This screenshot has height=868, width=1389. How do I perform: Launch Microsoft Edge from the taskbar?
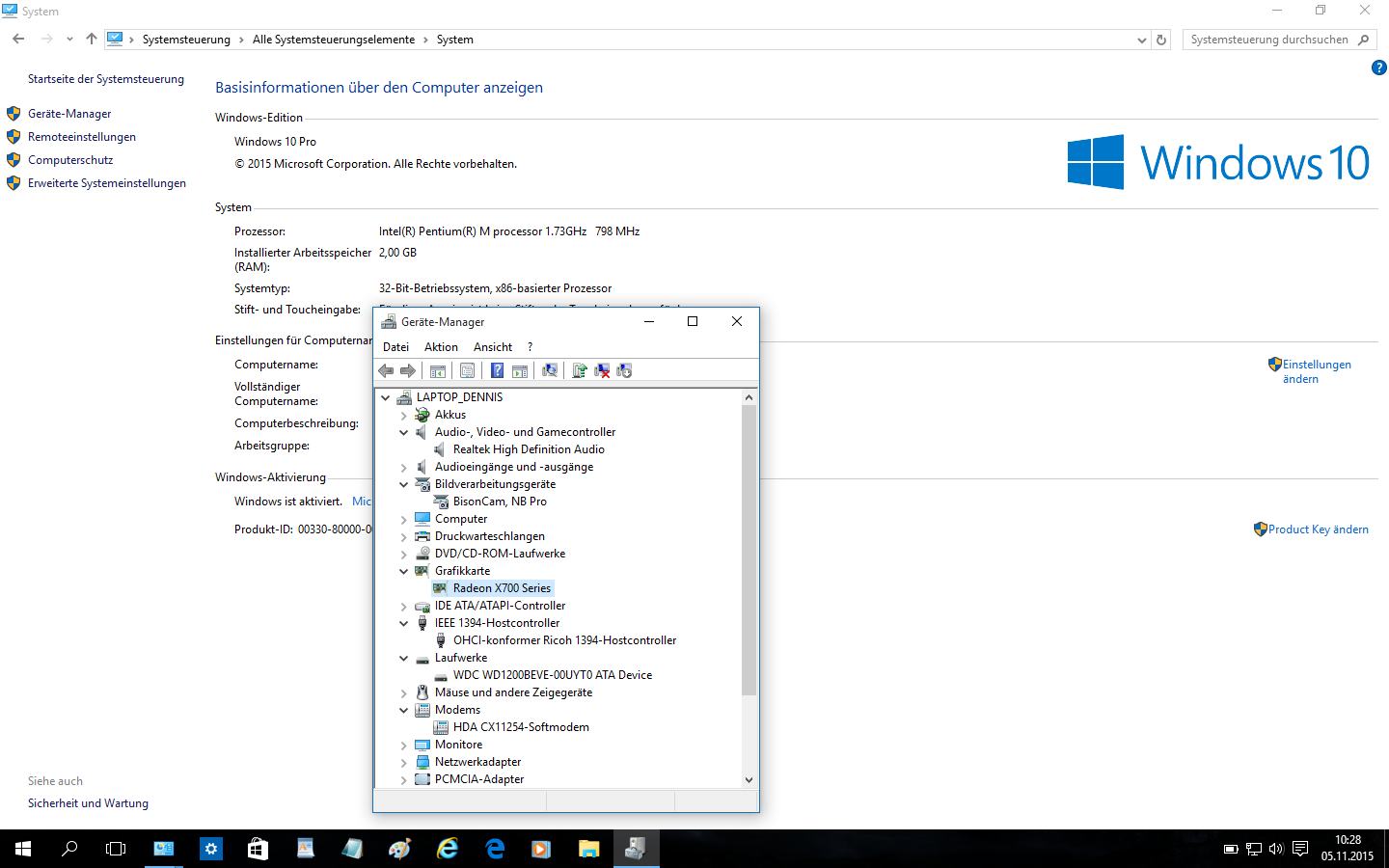(x=495, y=849)
